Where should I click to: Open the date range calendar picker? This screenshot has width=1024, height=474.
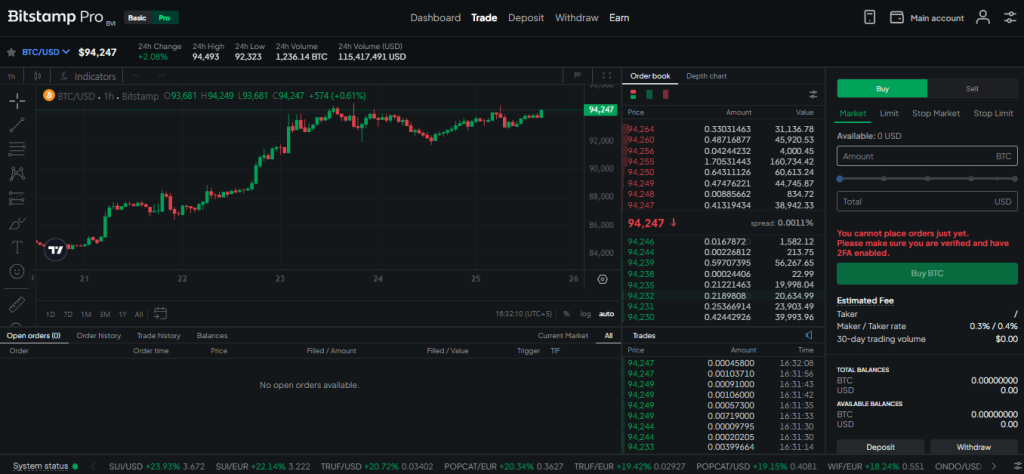[x=160, y=313]
